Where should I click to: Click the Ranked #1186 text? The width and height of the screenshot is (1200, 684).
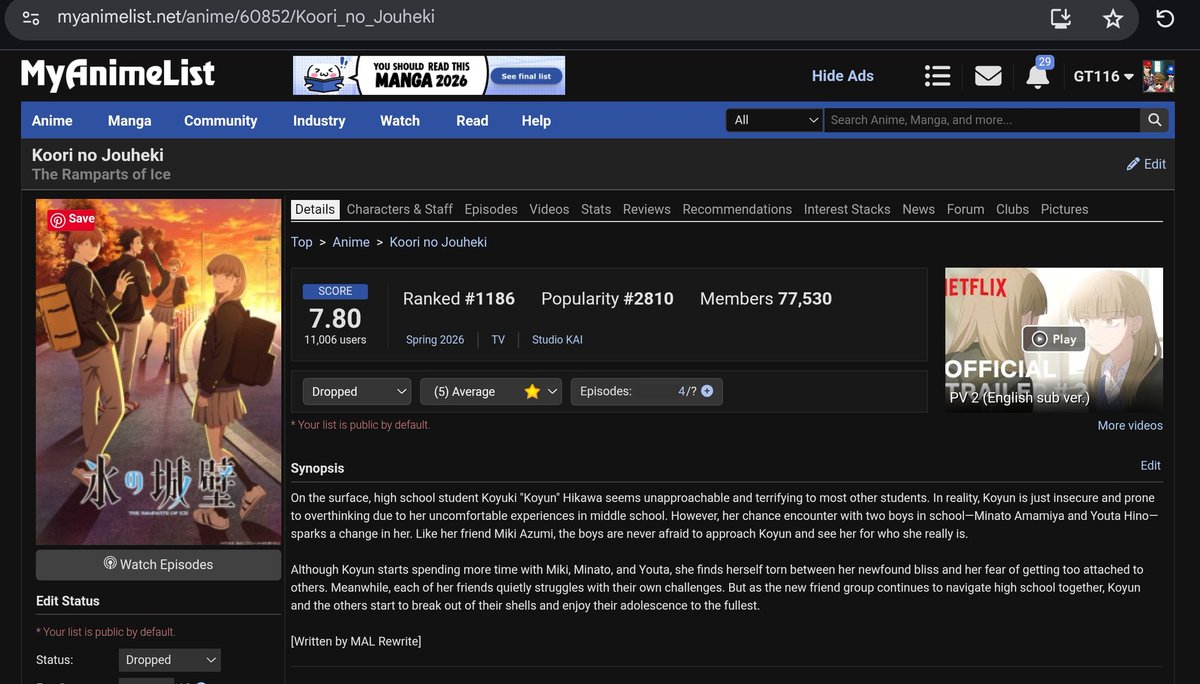click(x=459, y=298)
